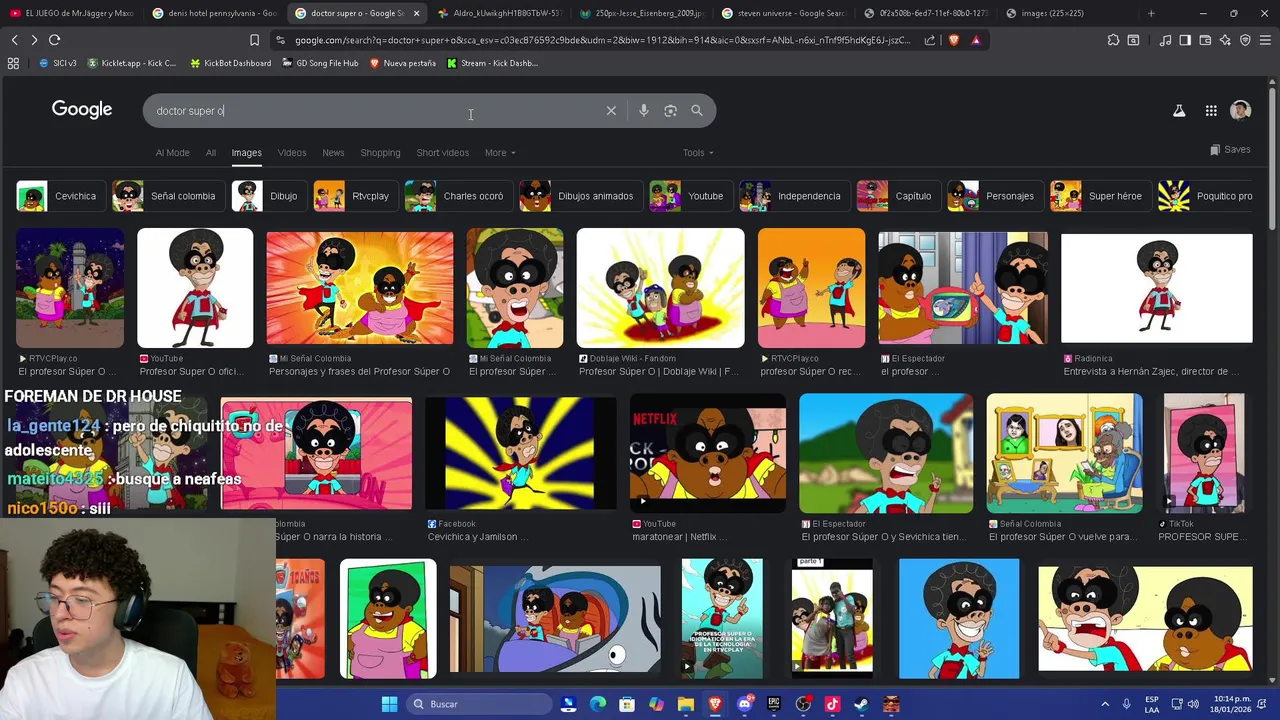
Task: Switch to the News tab
Action: coord(333,153)
